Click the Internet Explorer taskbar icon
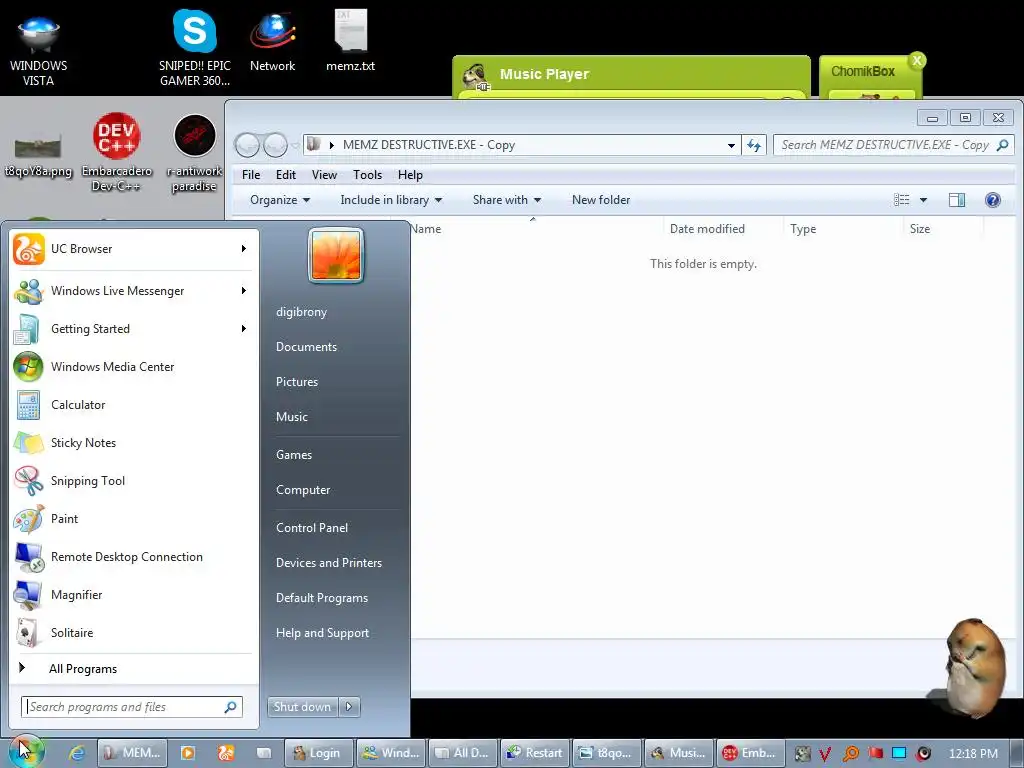 click(x=77, y=753)
